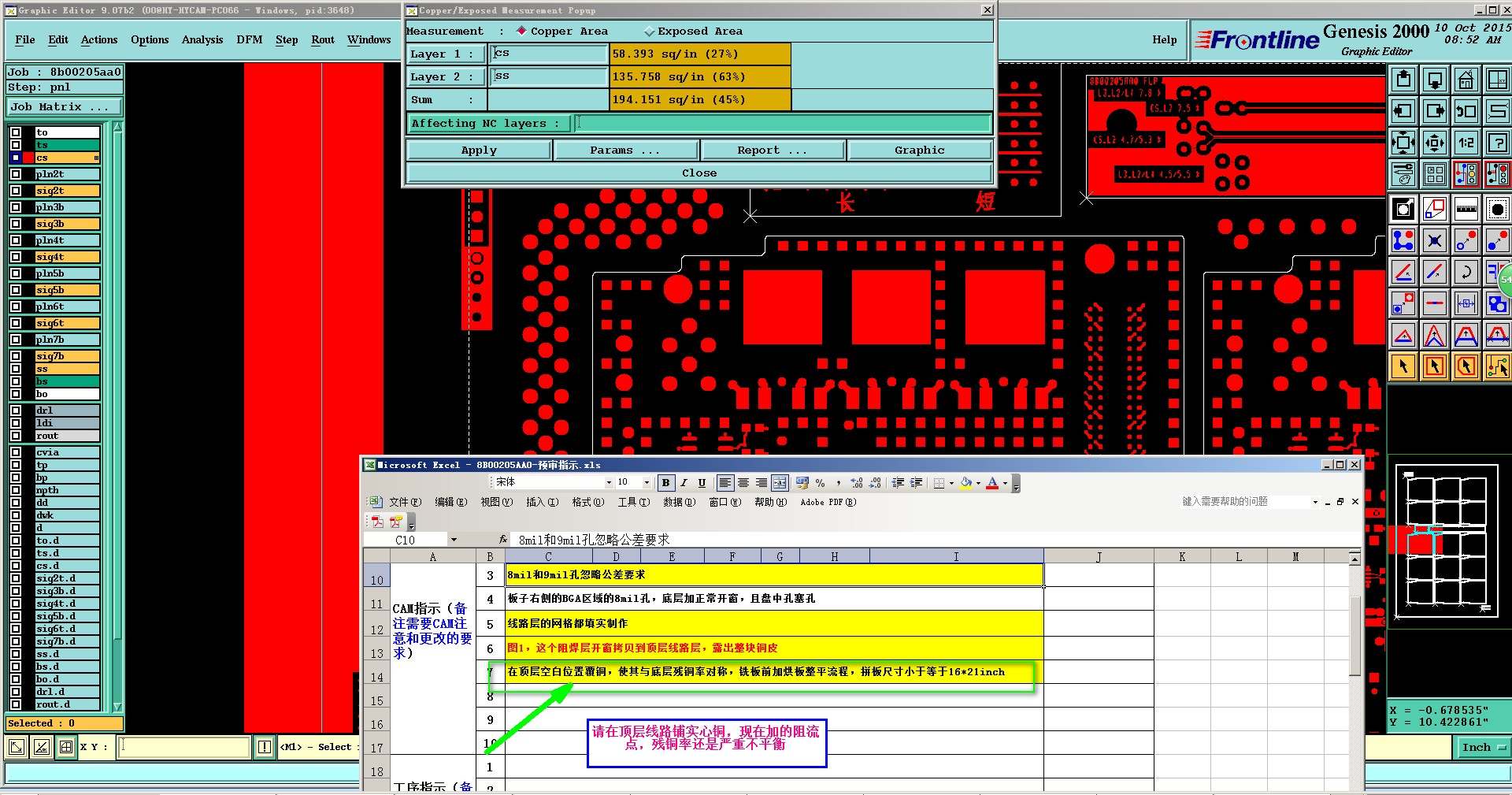The width and height of the screenshot is (1512, 795).
Task: Click the zoom-in shrinking arrows icon
Action: [1403, 143]
